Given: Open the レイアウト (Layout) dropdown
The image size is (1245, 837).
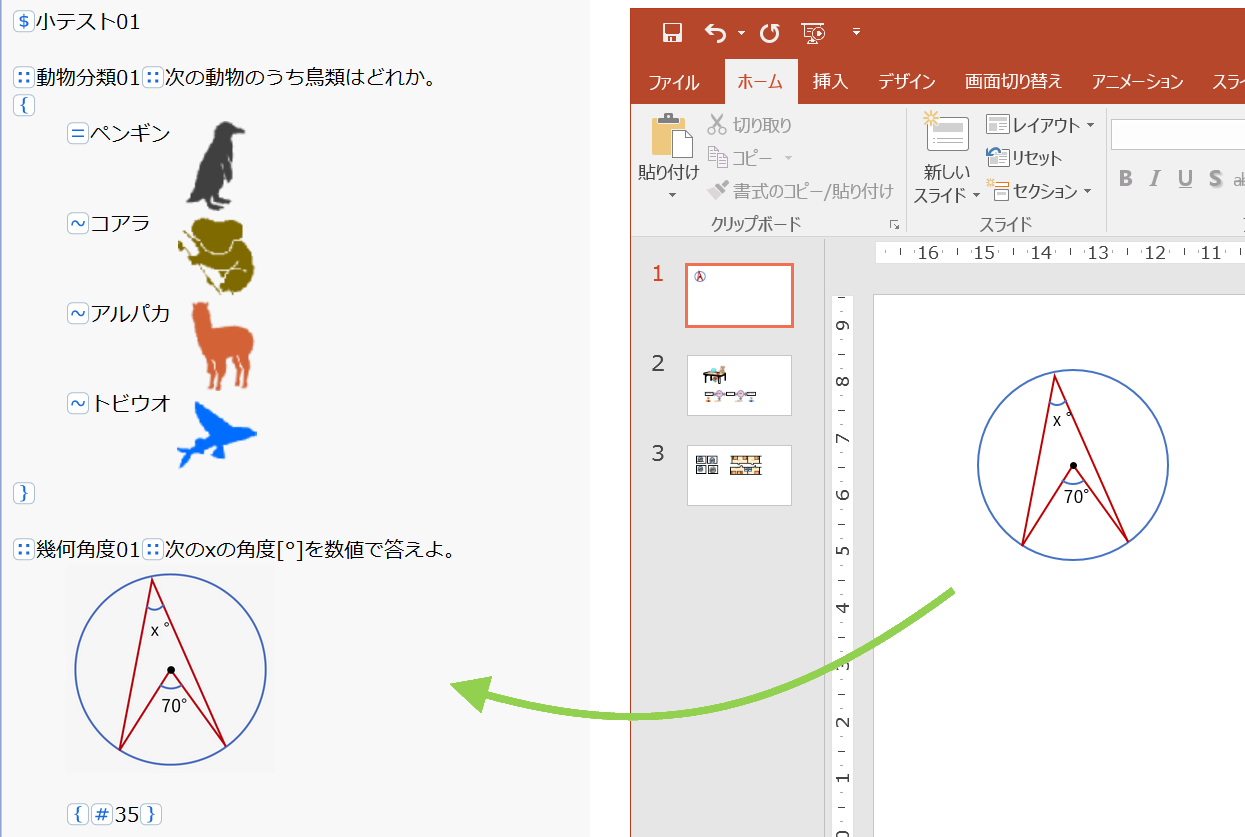Looking at the screenshot, I should pyautogui.click(x=1040, y=125).
